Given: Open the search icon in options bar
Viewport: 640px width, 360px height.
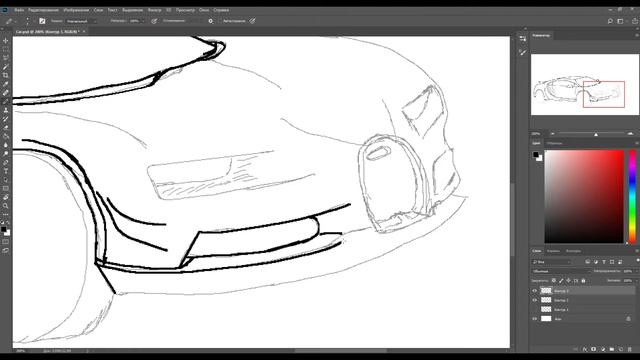Looking at the screenshot, I should pyautogui.click(x=610, y=21).
